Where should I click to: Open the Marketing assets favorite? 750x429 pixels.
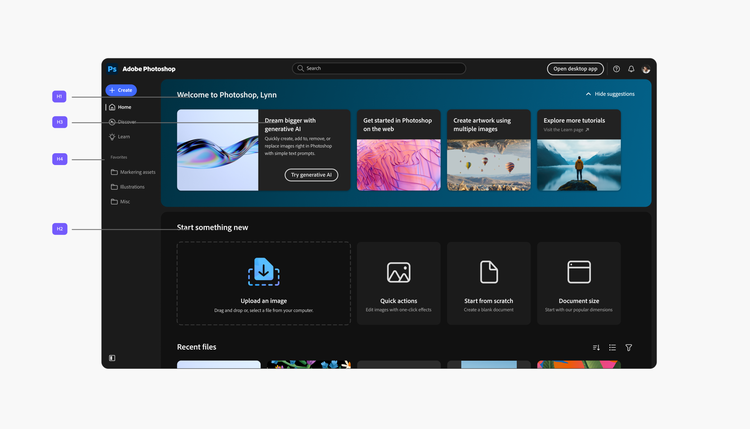point(133,172)
